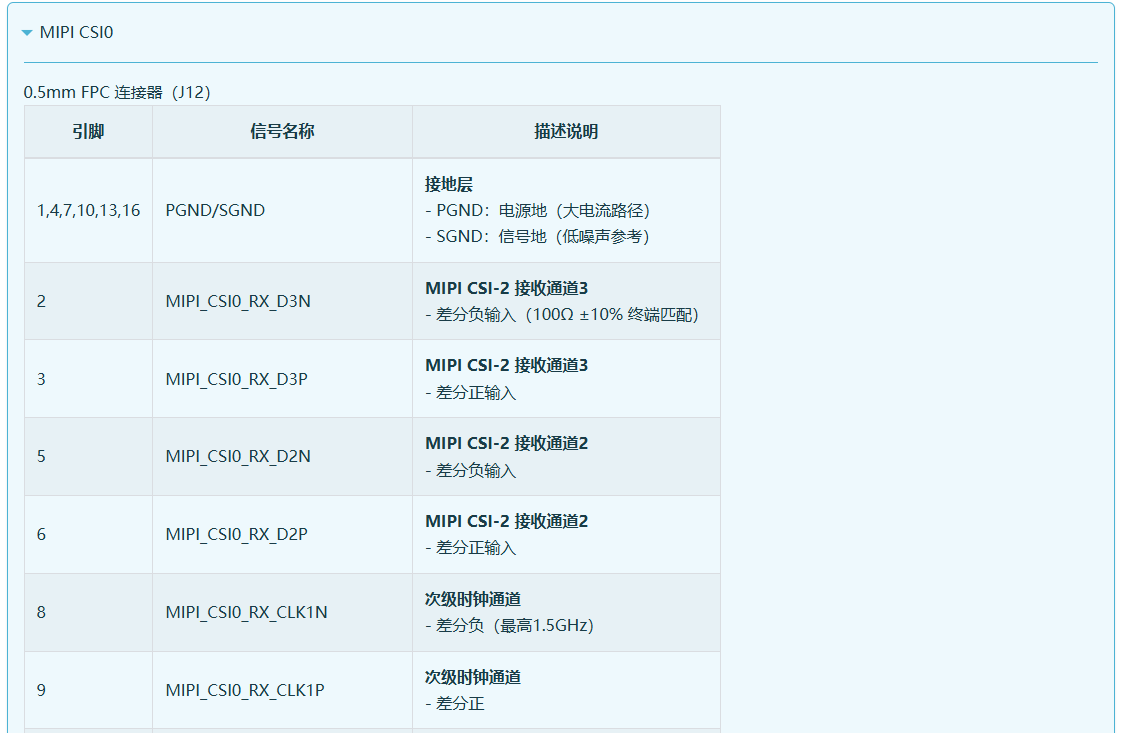
Task: Click the 信号名称 column header
Action: point(282,132)
